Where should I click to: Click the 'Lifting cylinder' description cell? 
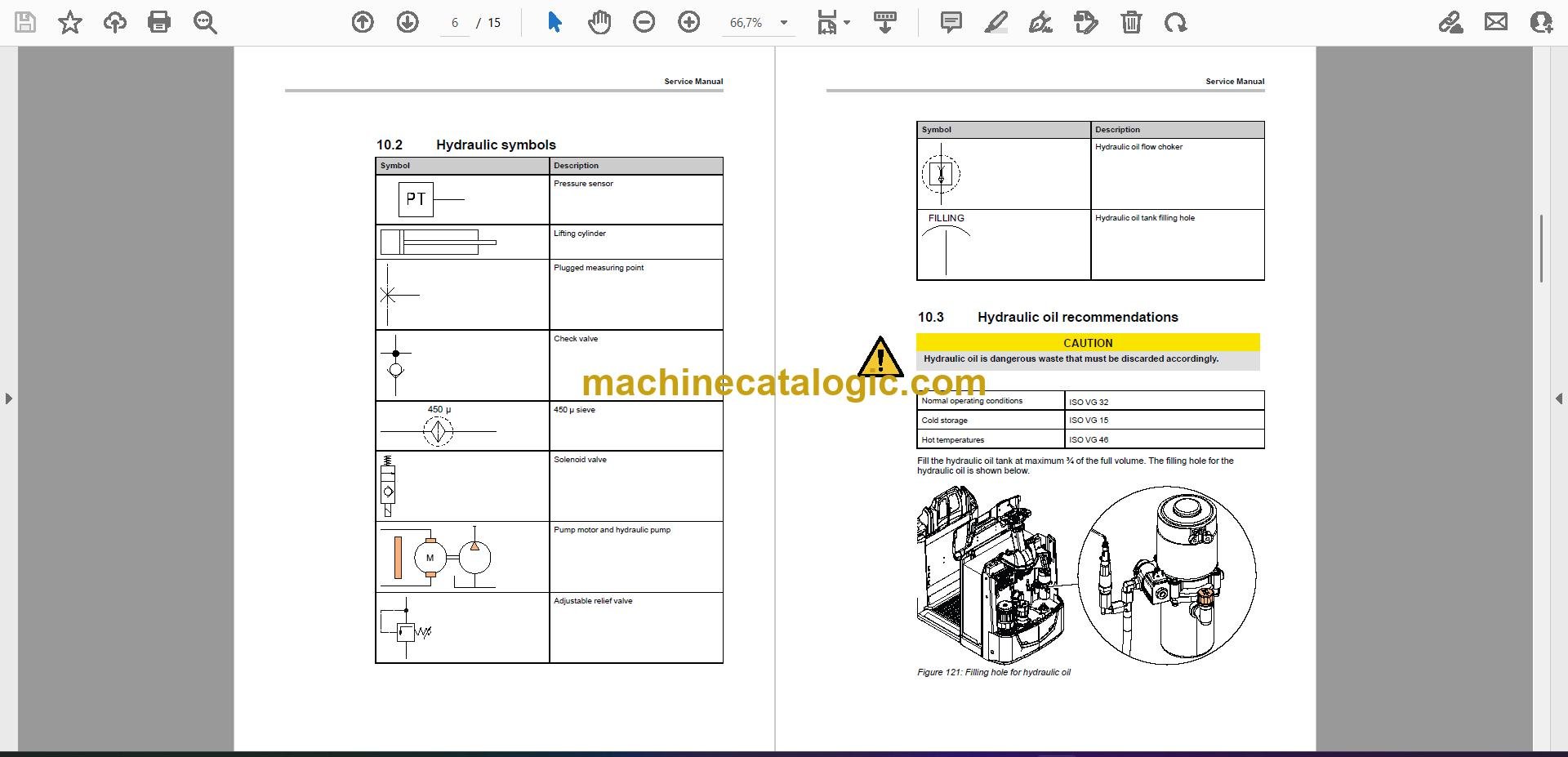point(636,242)
